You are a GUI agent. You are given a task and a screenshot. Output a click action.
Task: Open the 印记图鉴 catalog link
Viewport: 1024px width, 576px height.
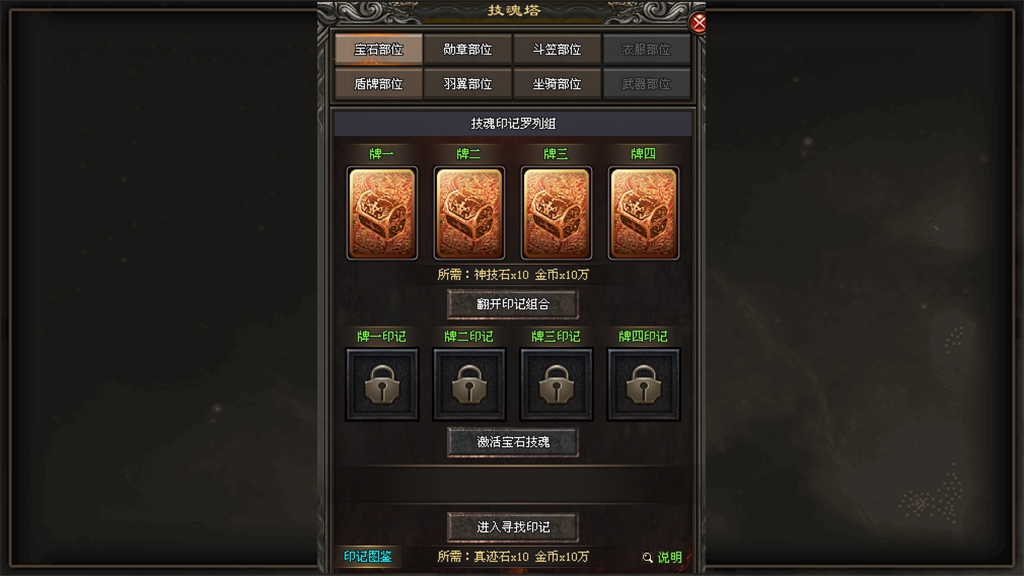[368, 556]
